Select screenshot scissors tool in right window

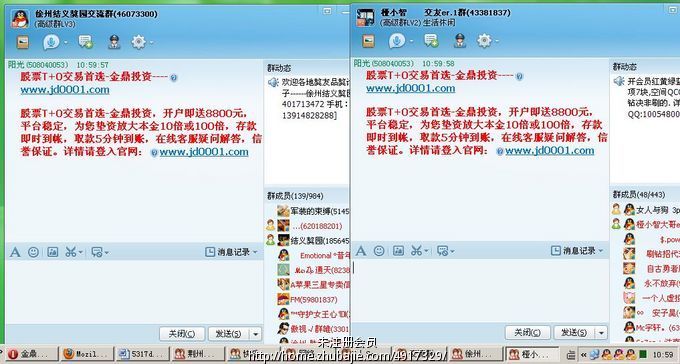pos(416,251)
